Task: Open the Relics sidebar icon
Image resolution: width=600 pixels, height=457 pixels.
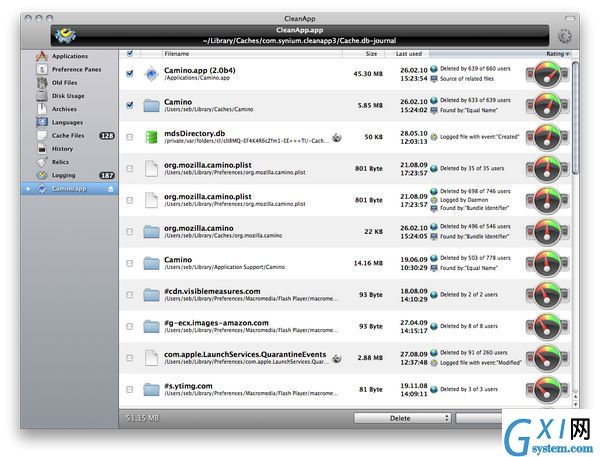Action: point(42,162)
